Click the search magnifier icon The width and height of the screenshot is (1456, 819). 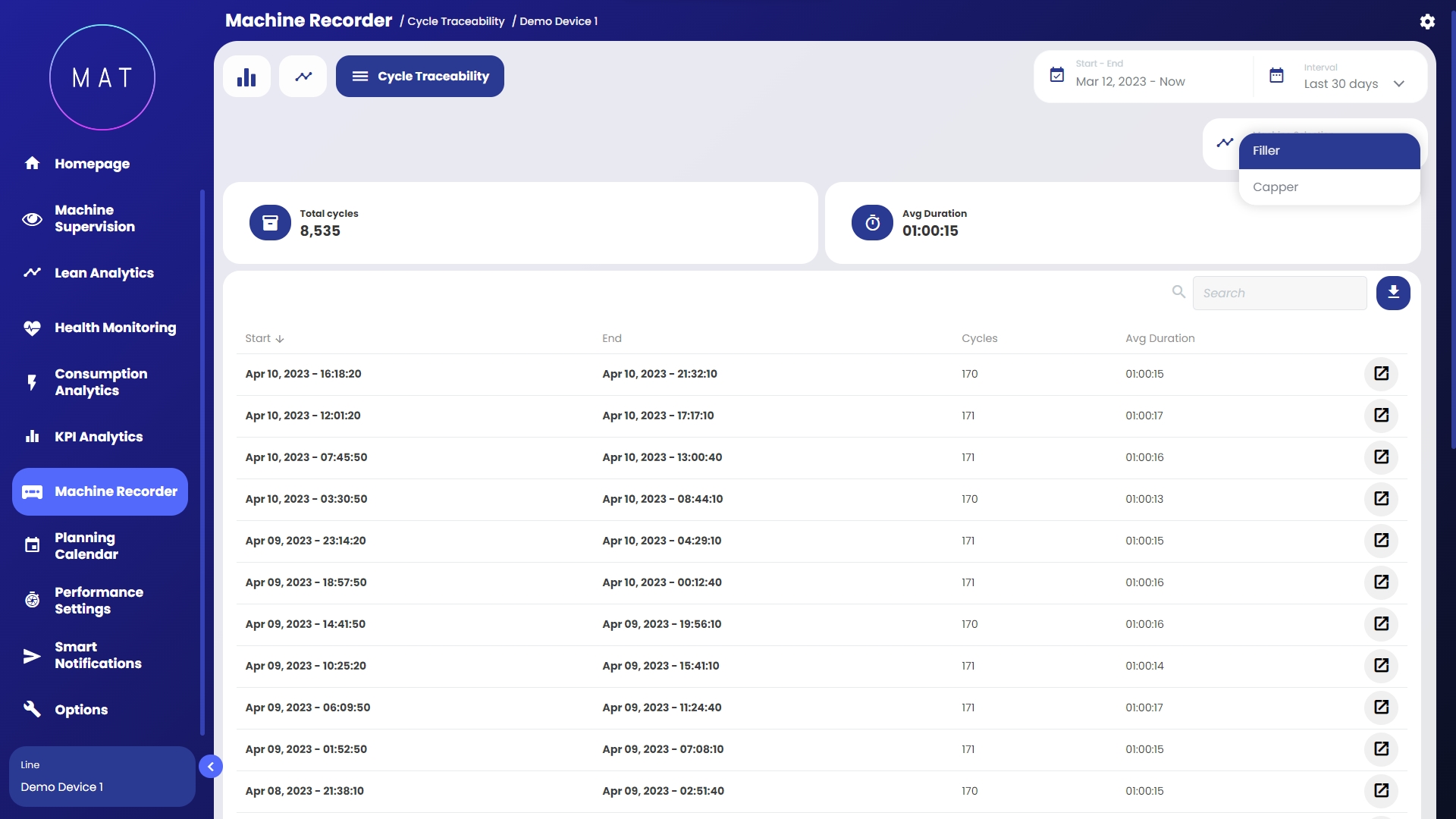[x=1178, y=292]
